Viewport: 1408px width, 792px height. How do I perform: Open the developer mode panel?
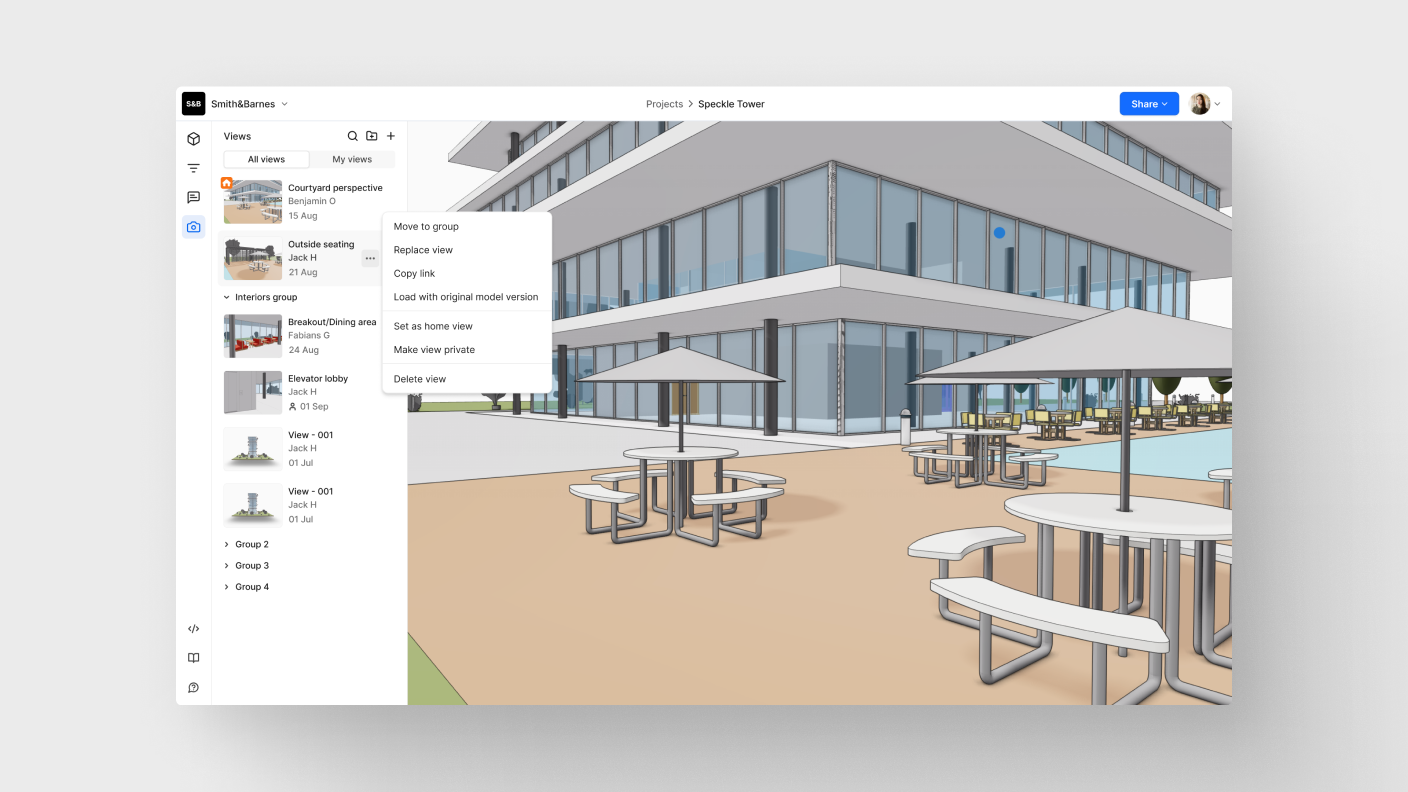(x=193, y=628)
